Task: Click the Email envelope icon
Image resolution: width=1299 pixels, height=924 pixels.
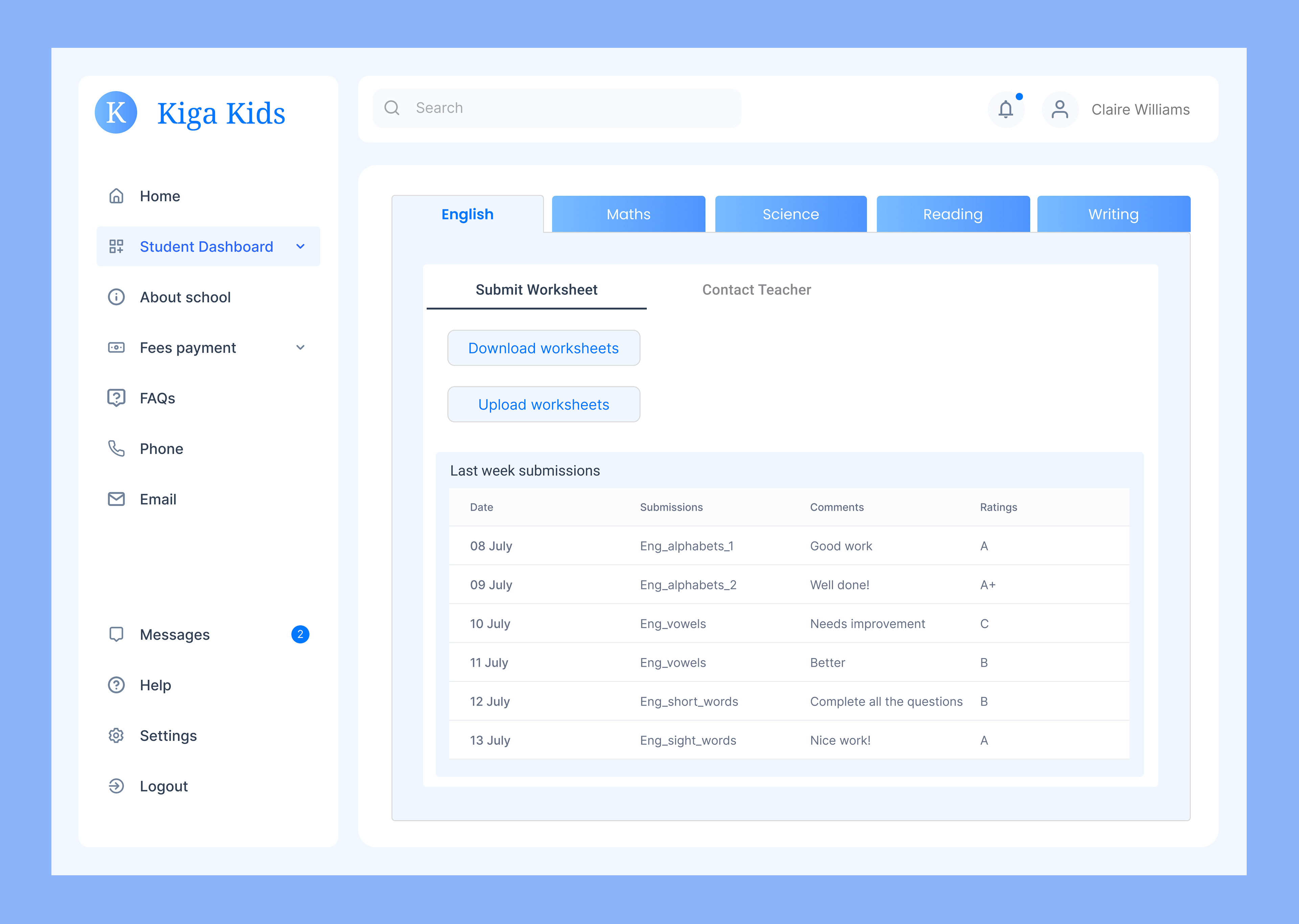Action: pyautogui.click(x=116, y=499)
